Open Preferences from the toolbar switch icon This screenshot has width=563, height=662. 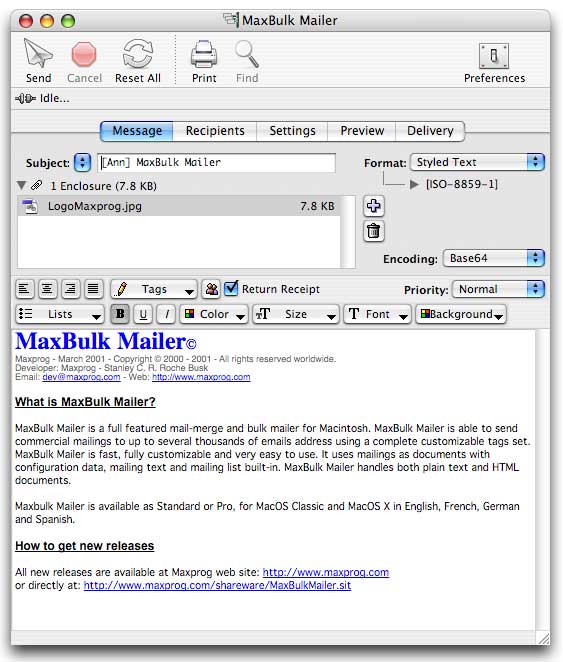click(494, 55)
